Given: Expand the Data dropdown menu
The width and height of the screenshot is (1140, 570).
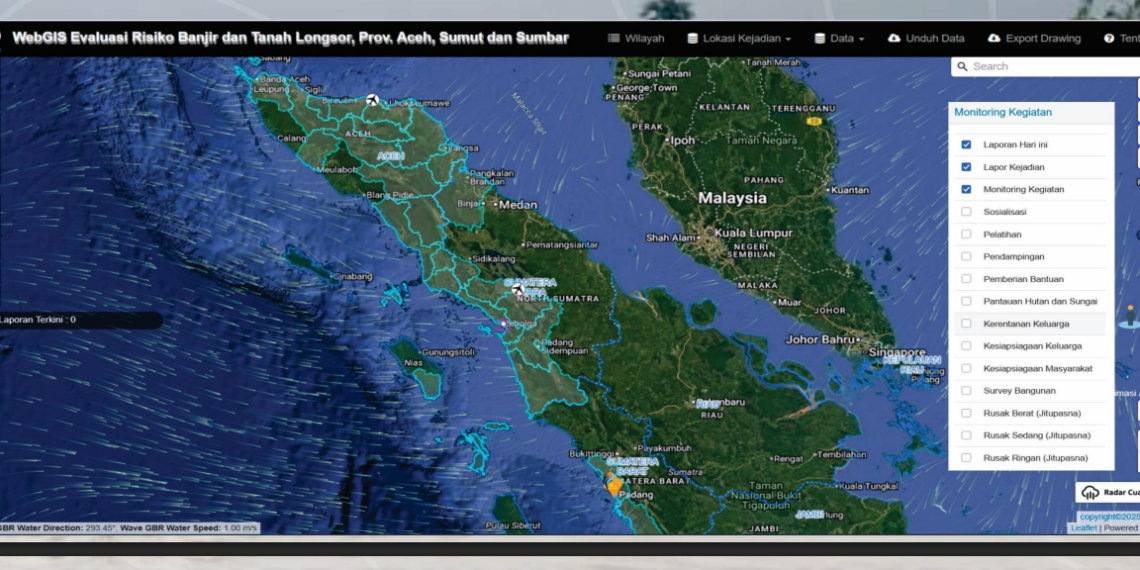Looking at the screenshot, I should pyautogui.click(x=839, y=39).
